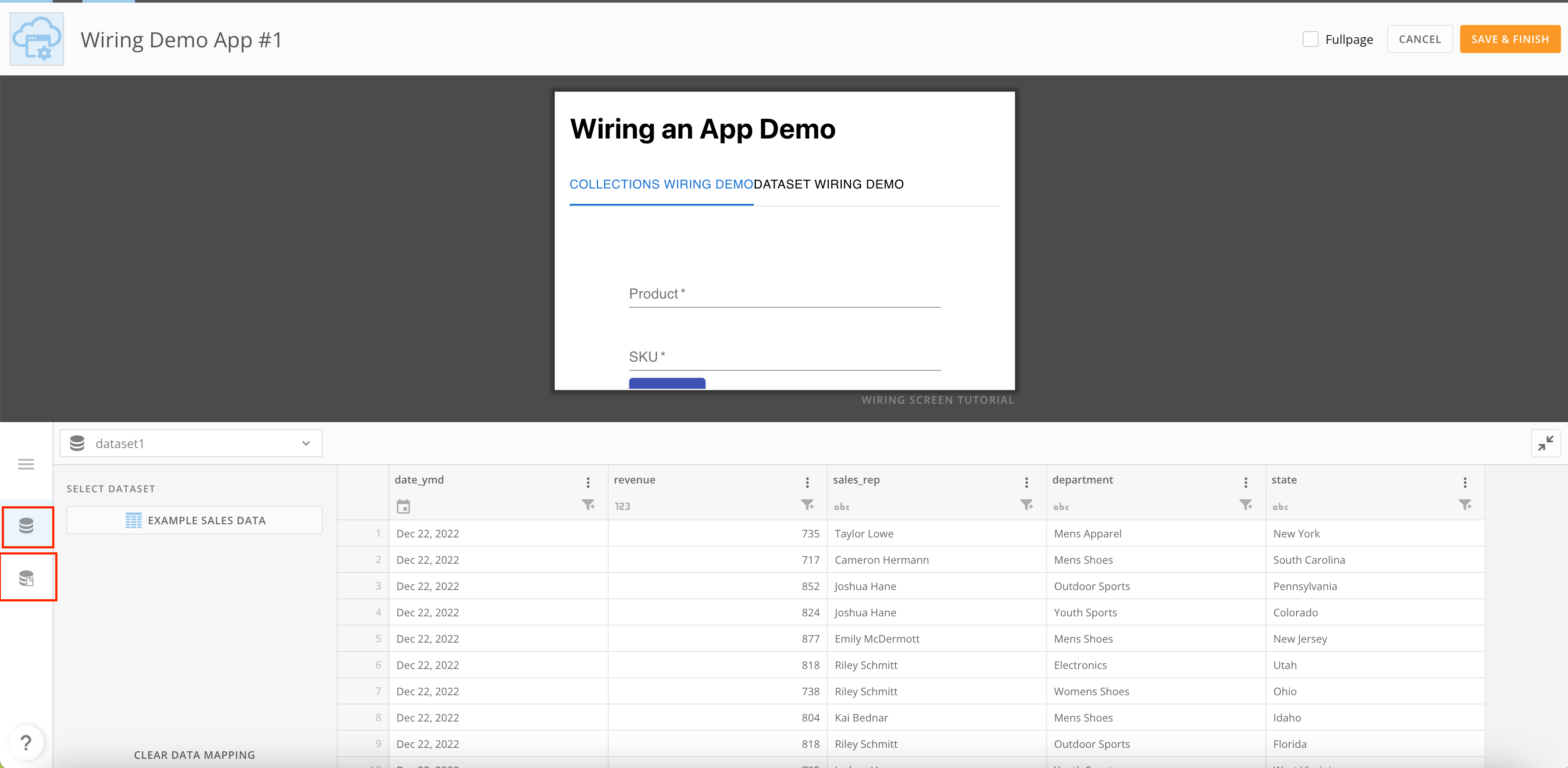Add filter on revenue column
The image size is (1568, 768).
(807, 505)
